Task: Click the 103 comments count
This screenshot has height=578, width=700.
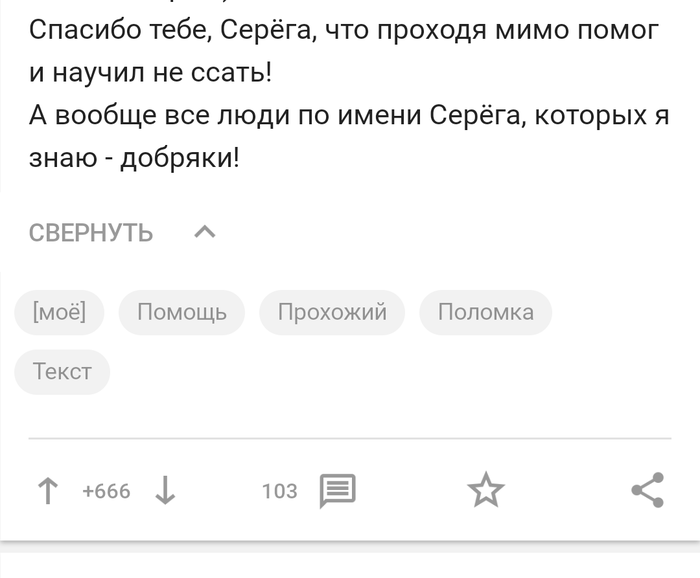Action: pos(279,491)
